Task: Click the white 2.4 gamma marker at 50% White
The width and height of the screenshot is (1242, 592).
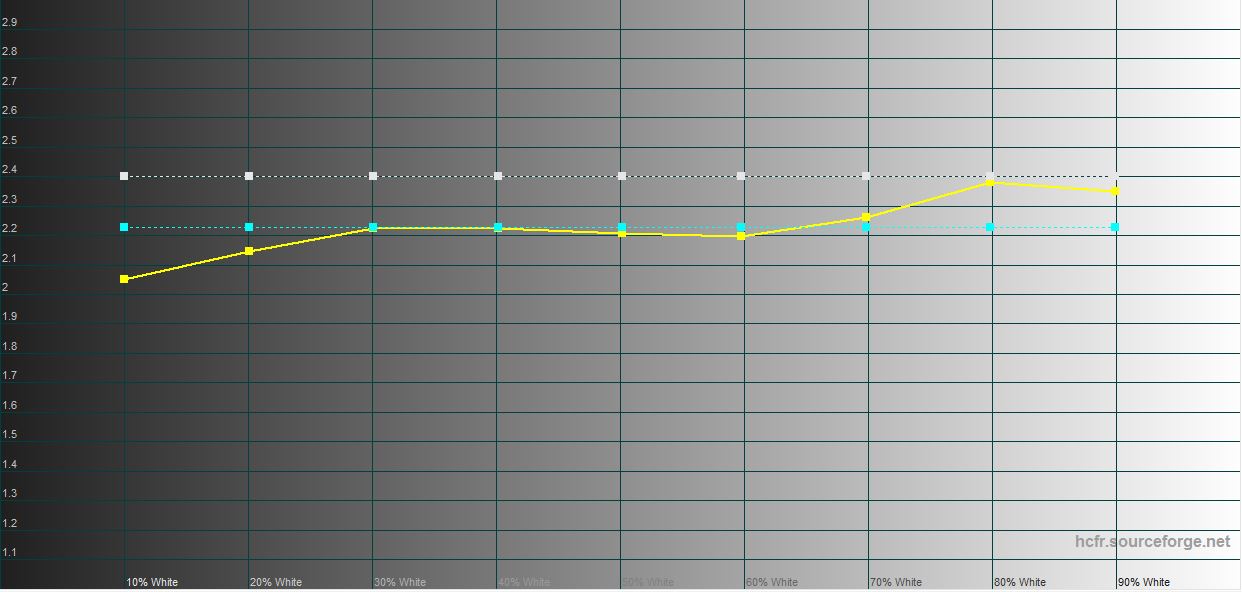Action: (622, 176)
